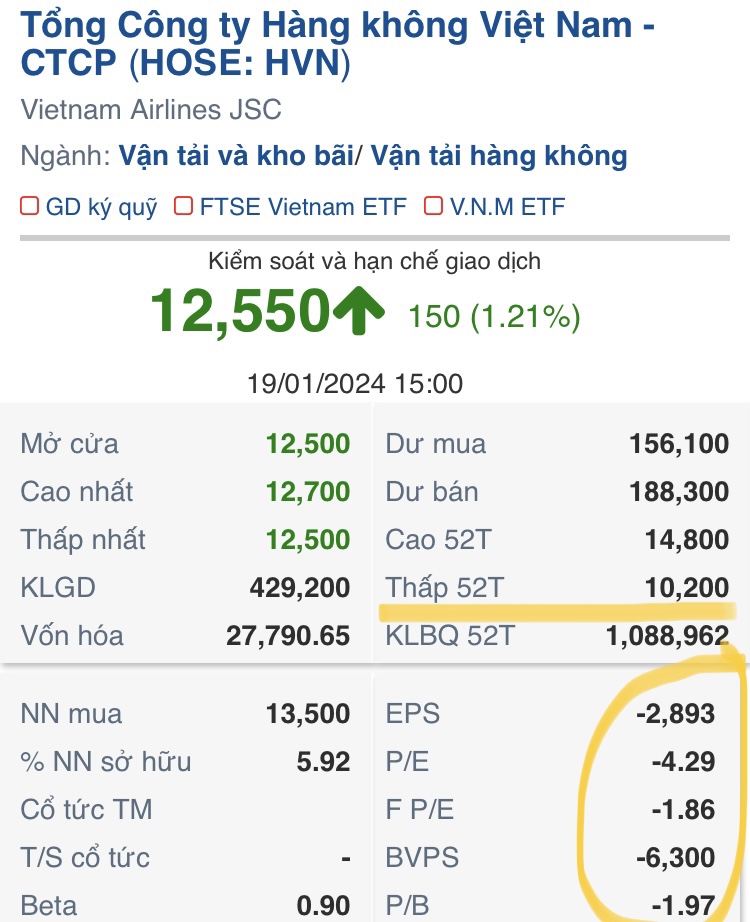Select the price change 150 (1.21%)
Viewport: 750px width, 922px height.
pos(494,317)
